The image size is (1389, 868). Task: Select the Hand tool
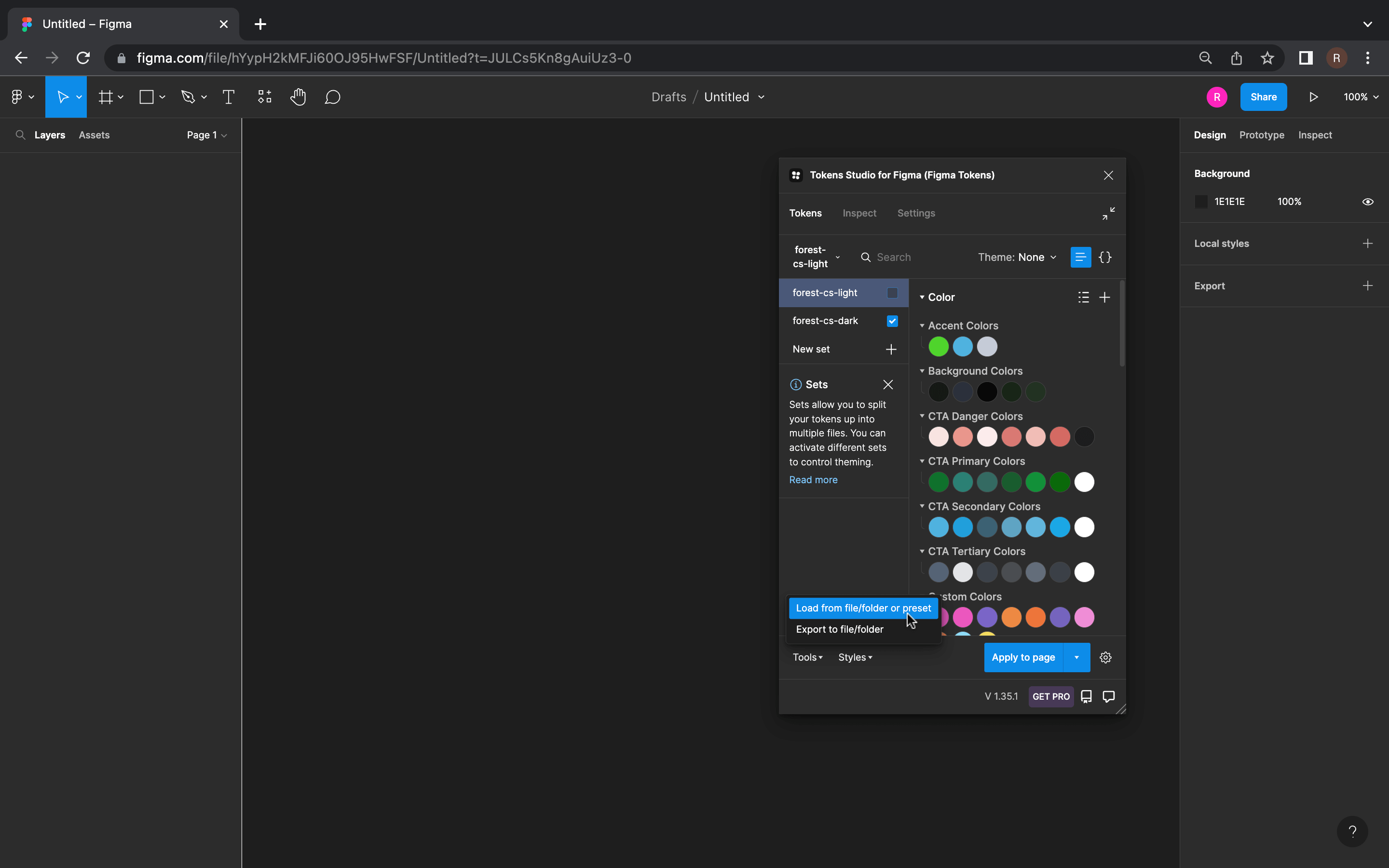click(x=298, y=97)
